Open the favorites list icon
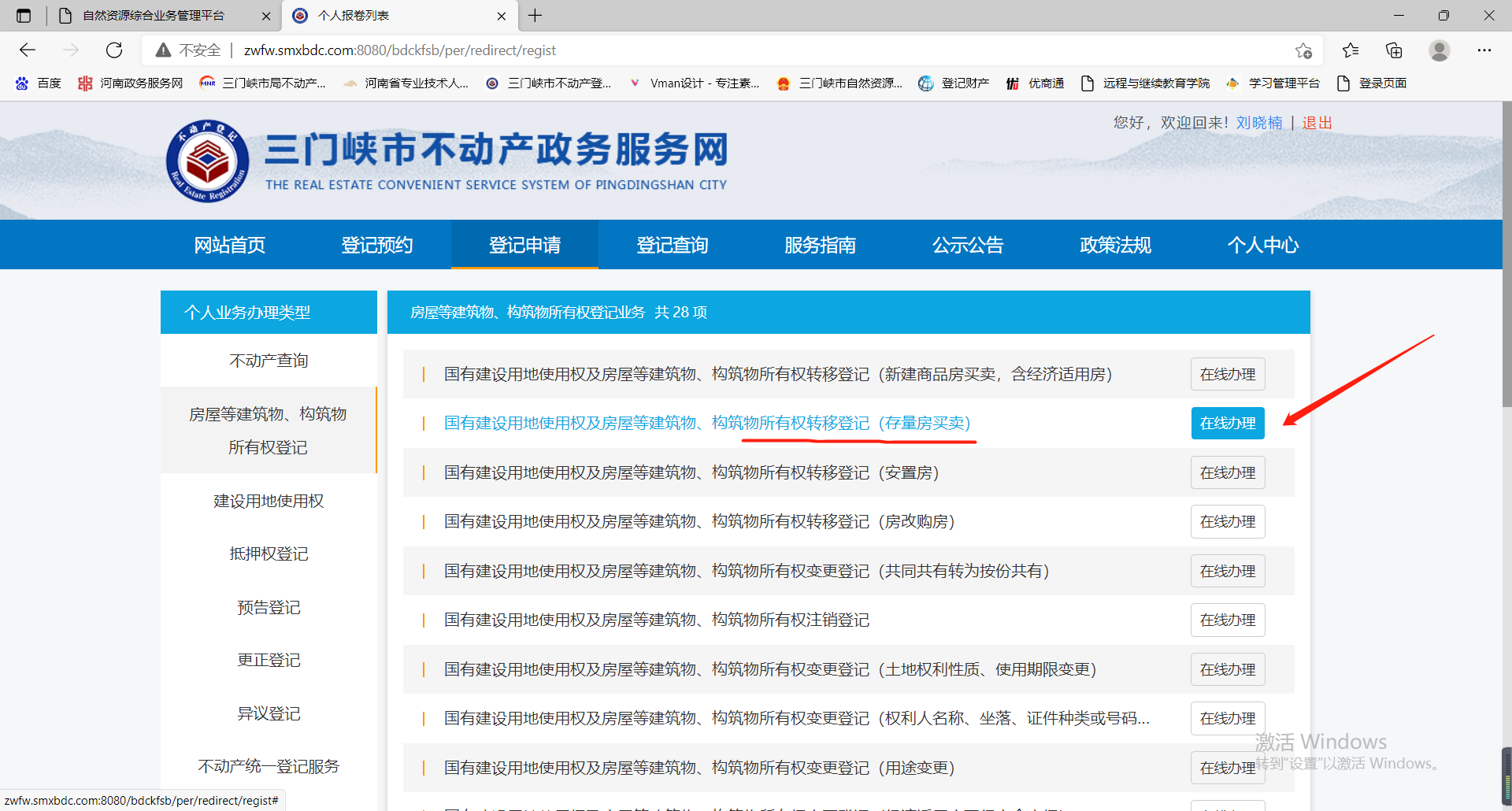 click(x=1351, y=50)
